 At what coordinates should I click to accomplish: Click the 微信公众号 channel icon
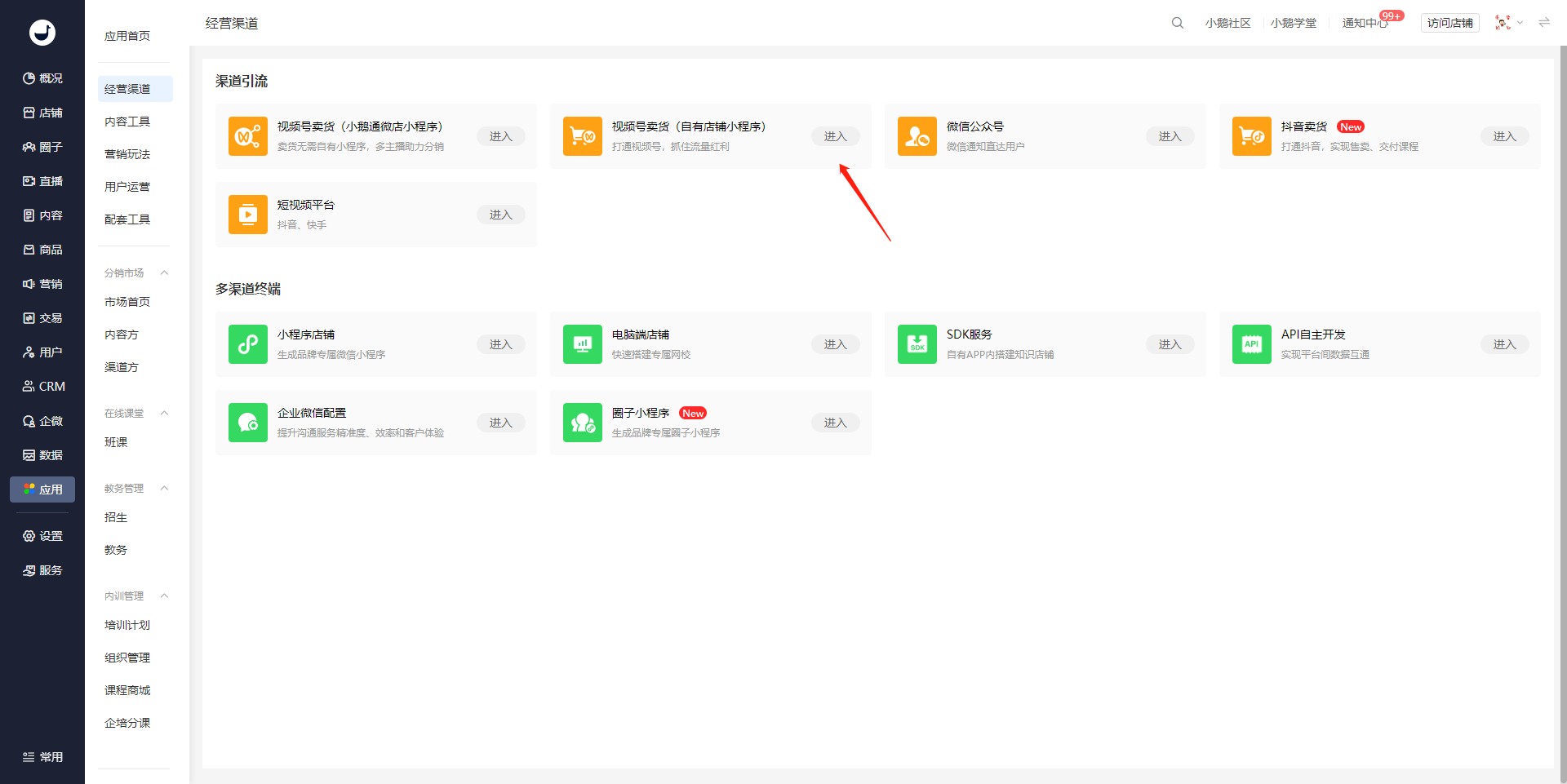click(917, 136)
